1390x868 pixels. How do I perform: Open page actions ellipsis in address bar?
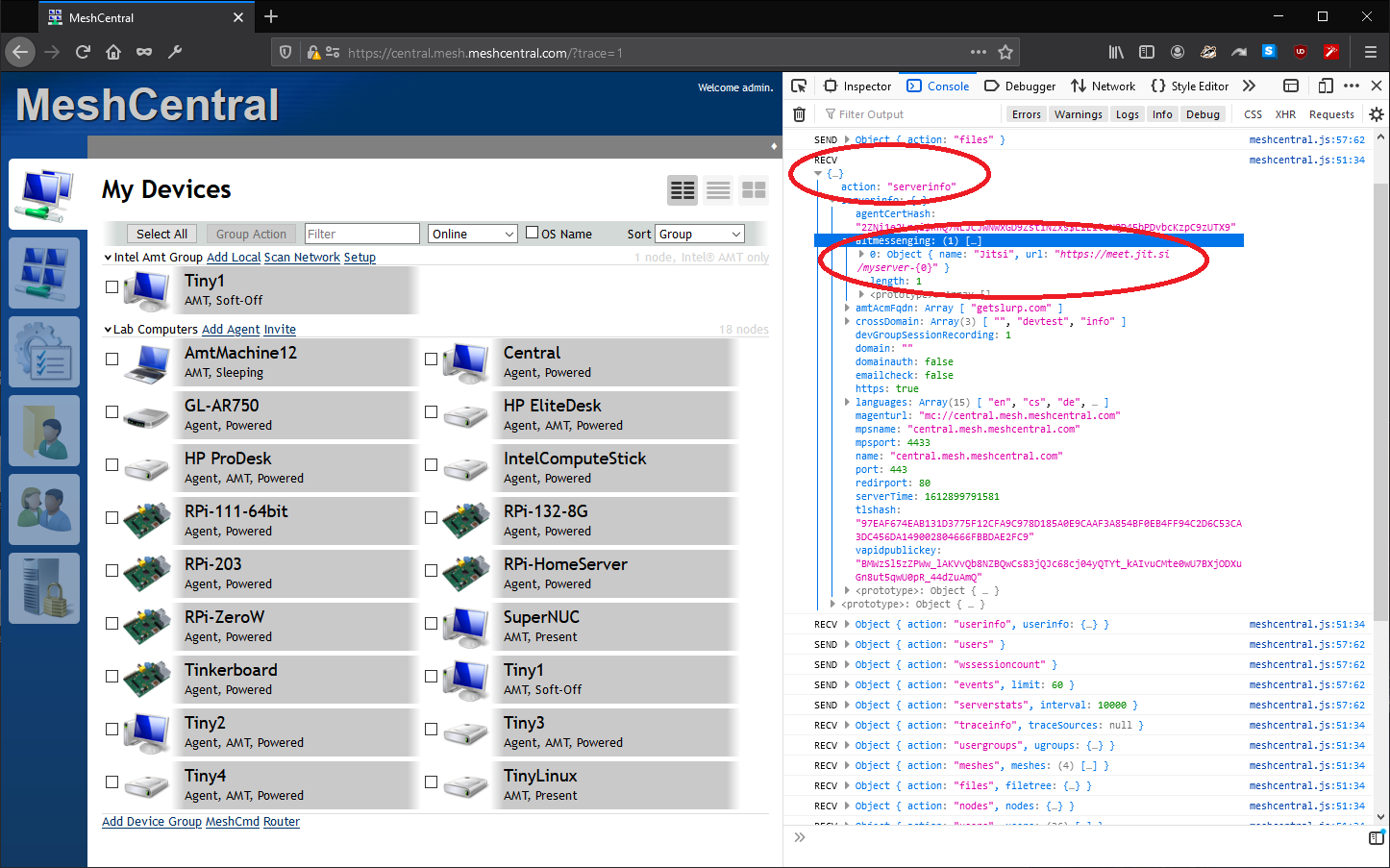pyautogui.click(x=979, y=52)
